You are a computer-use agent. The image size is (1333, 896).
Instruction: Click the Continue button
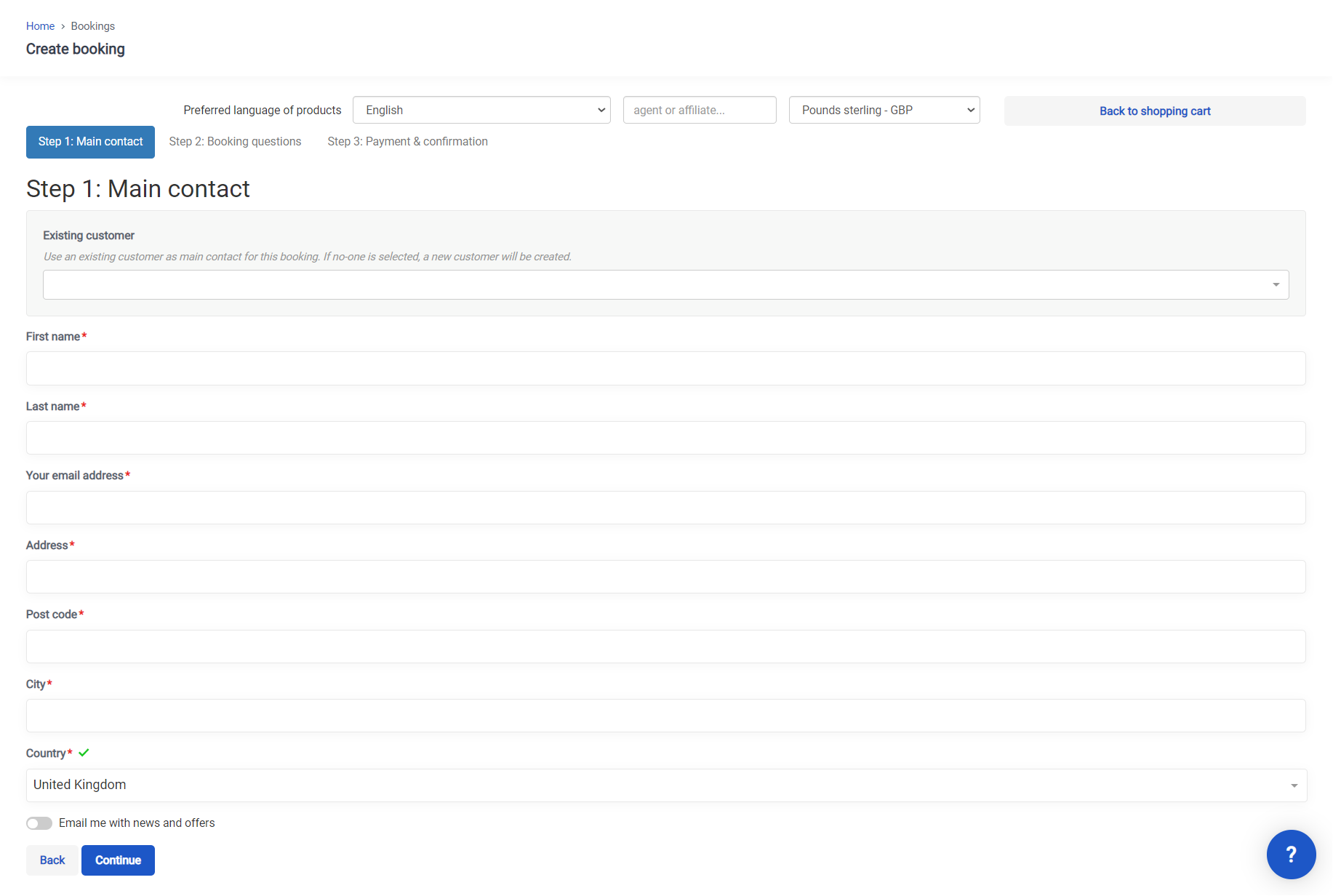[x=118, y=860]
